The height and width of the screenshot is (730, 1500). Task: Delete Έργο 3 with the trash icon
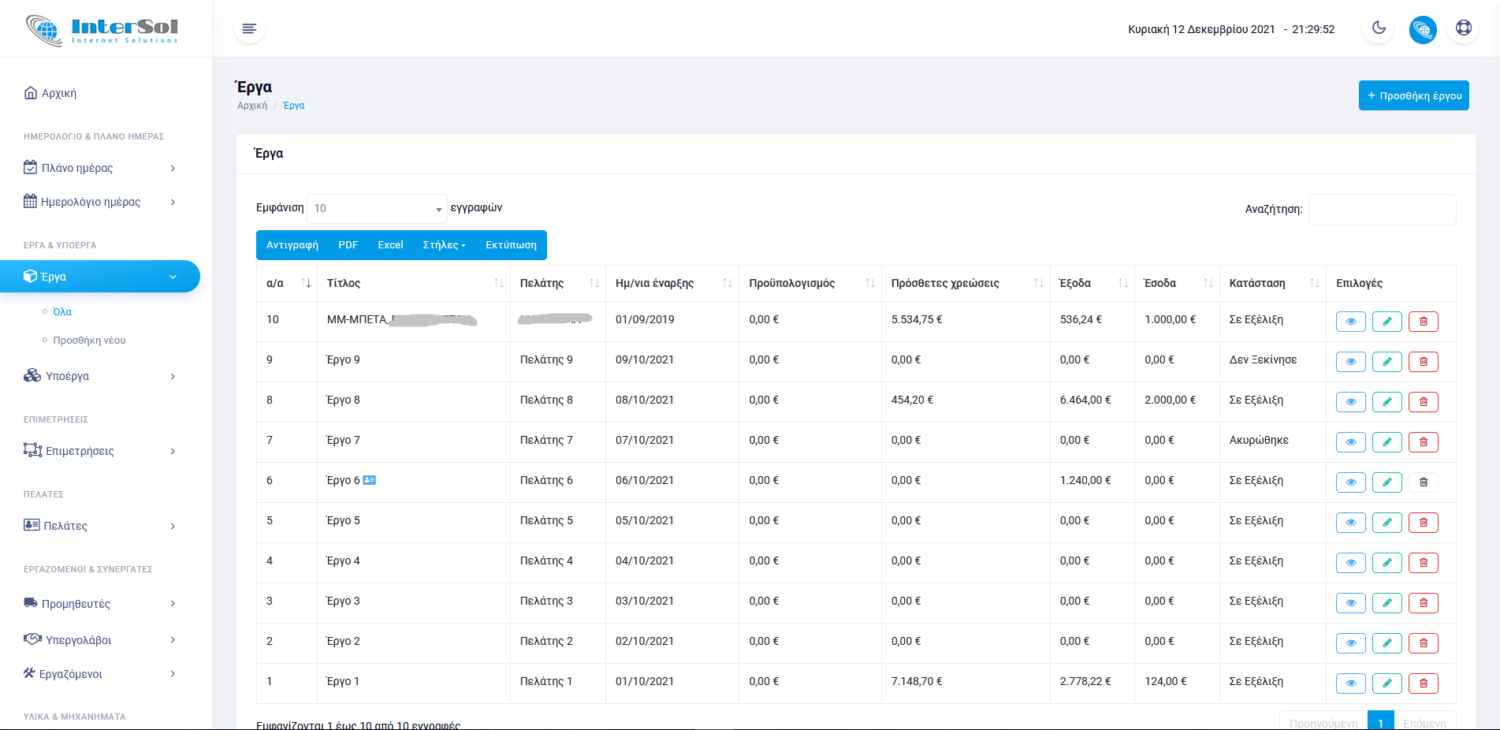[x=1423, y=603]
